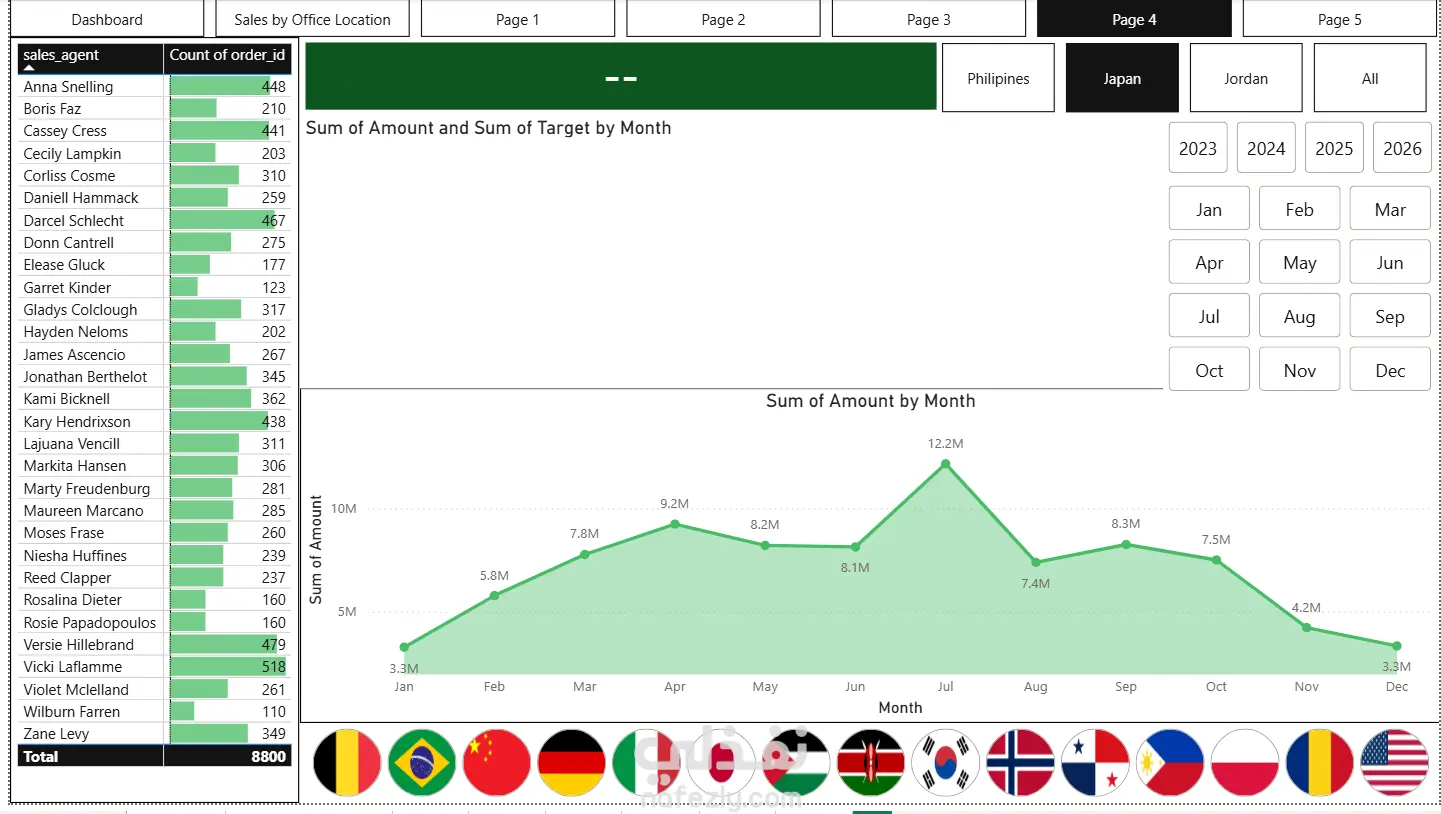Screen dimensions: 1441x814
Task: Toggle the Japan country filter
Action: point(1122,78)
